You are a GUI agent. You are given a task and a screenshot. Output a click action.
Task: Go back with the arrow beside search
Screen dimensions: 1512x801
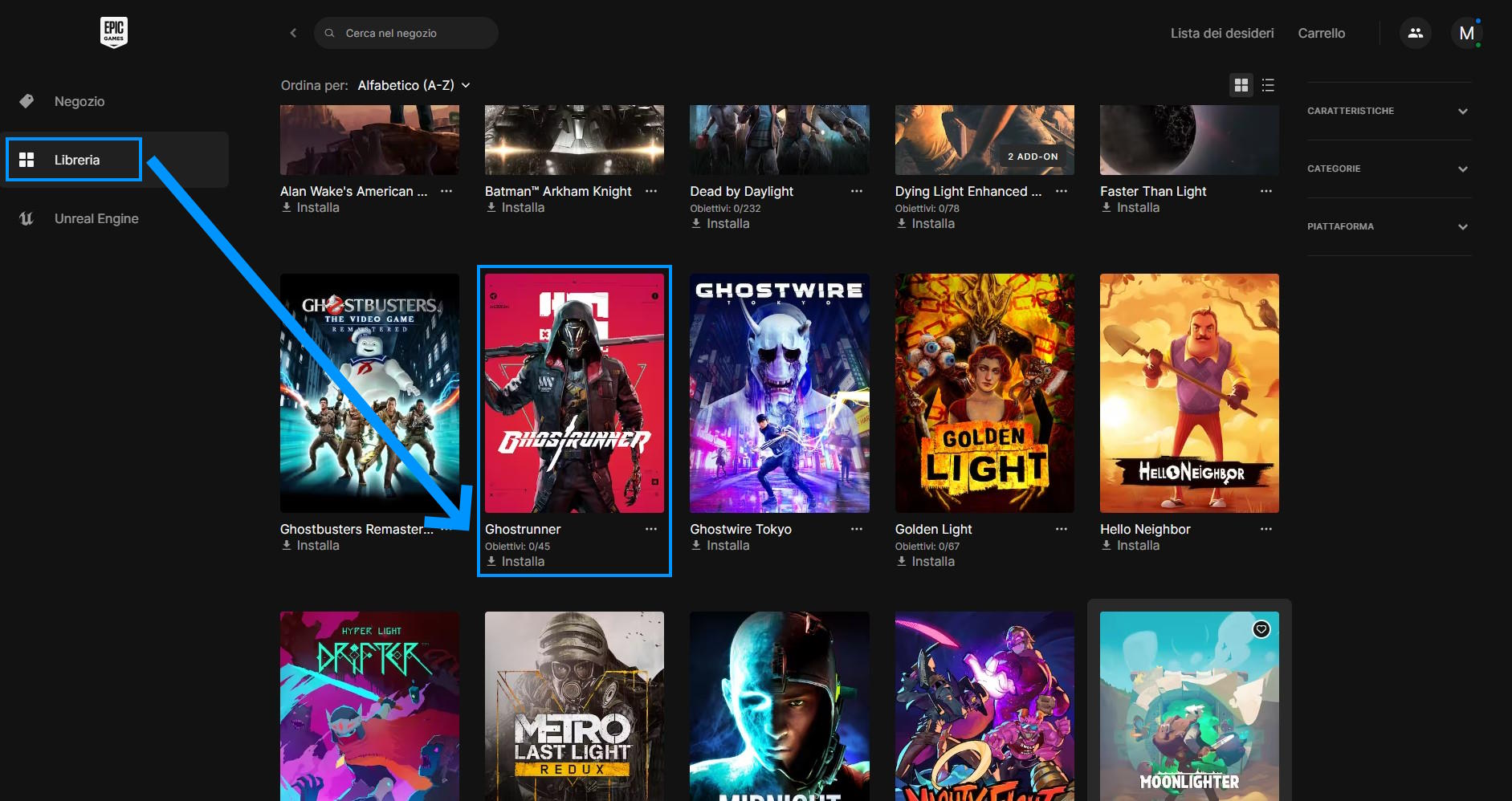click(x=293, y=33)
